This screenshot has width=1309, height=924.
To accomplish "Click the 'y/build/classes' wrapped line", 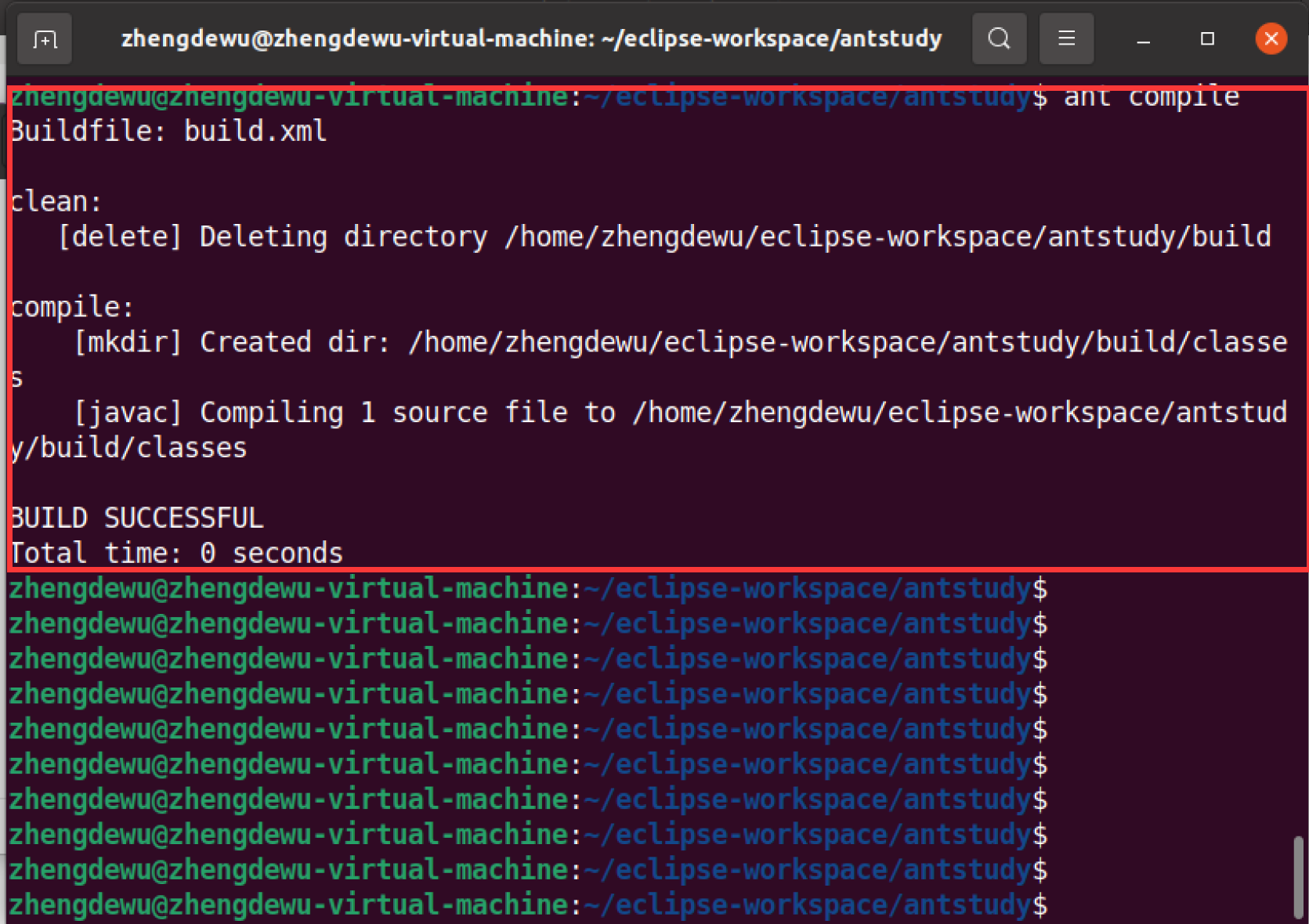I will [128, 448].
